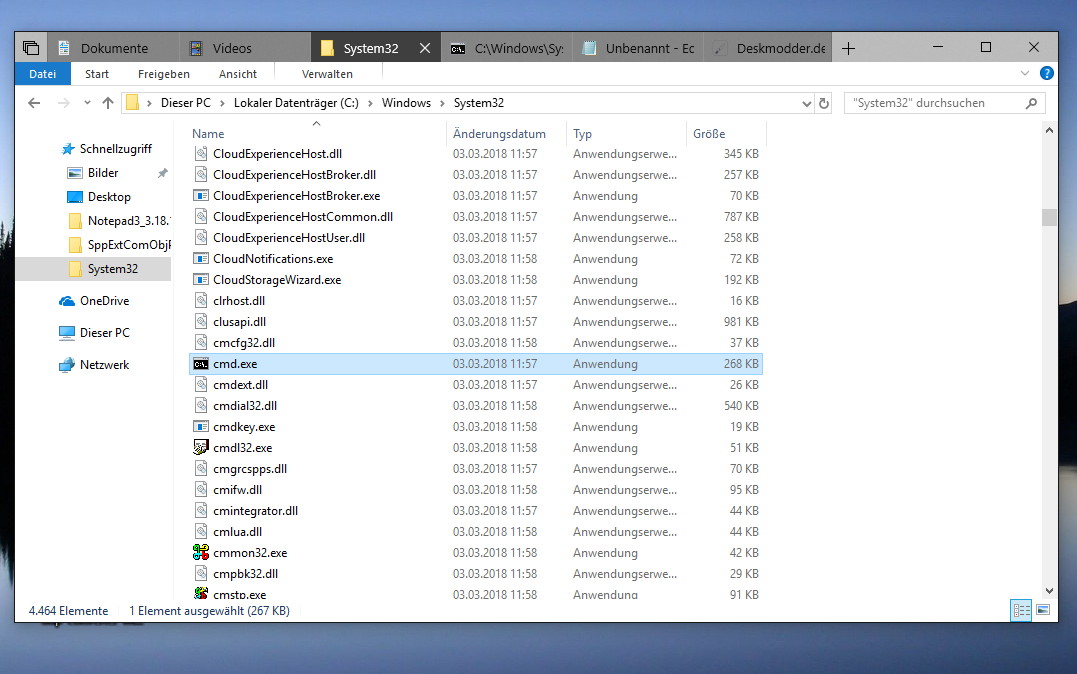The image size is (1077, 674).
Task: Switch to large thumbnails view icon
Action: [1043, 610]
